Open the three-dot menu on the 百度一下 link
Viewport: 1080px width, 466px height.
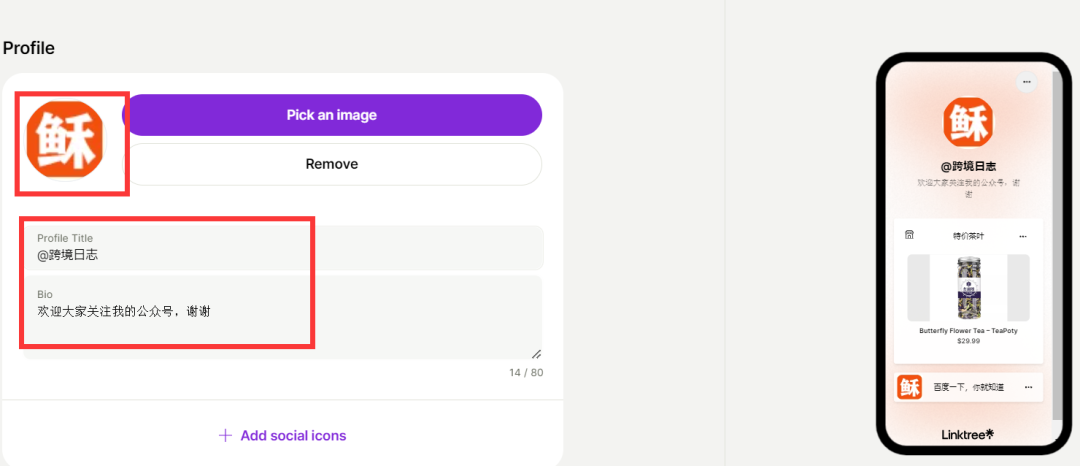click(1028, 388)
